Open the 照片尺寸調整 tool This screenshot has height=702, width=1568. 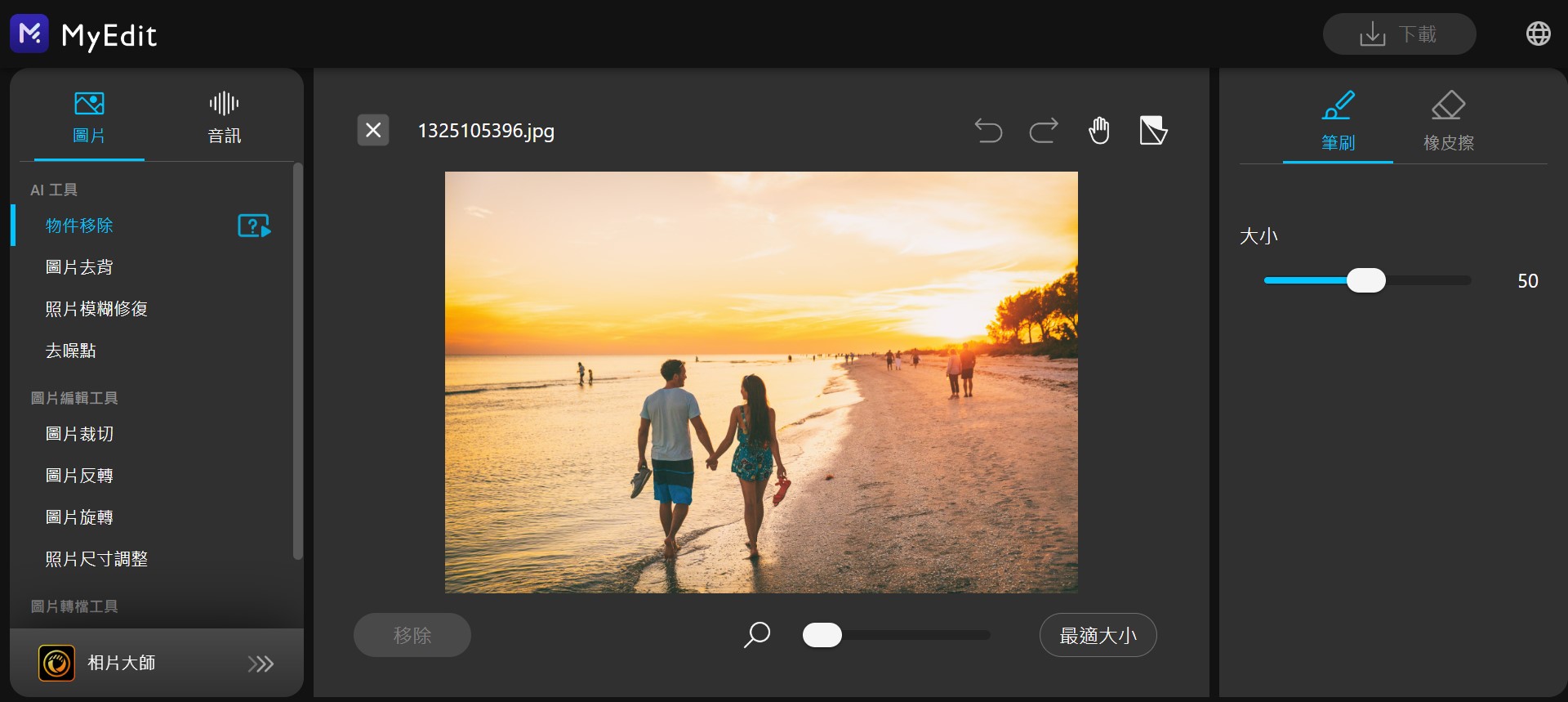coord(96,559)
